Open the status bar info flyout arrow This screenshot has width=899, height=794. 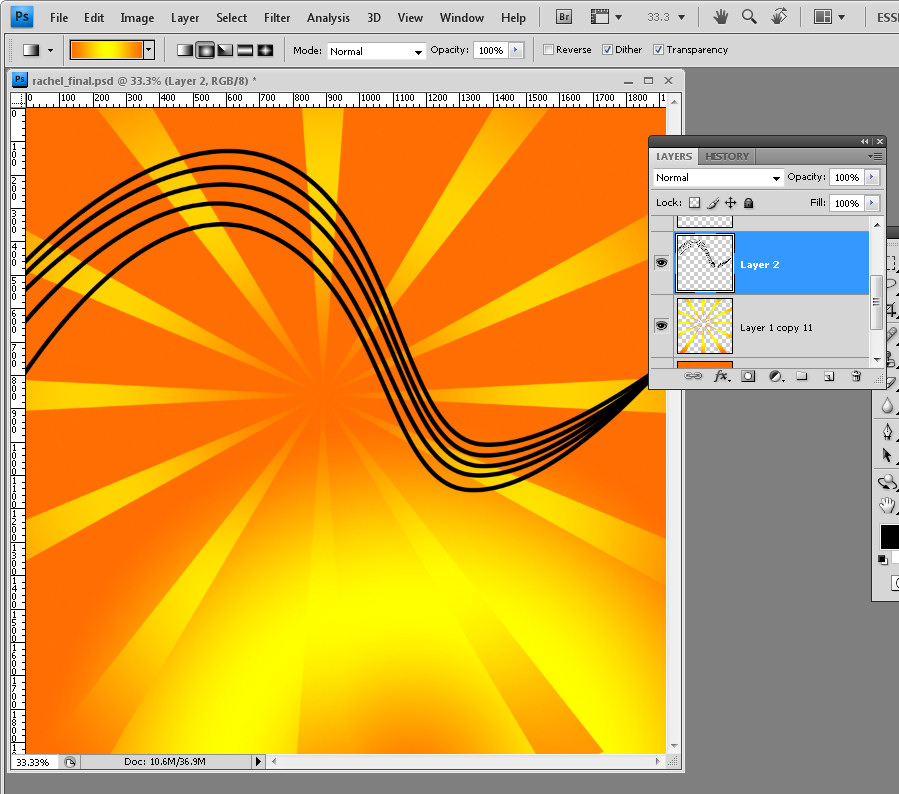pyautogui.click(x=258, y=761)
